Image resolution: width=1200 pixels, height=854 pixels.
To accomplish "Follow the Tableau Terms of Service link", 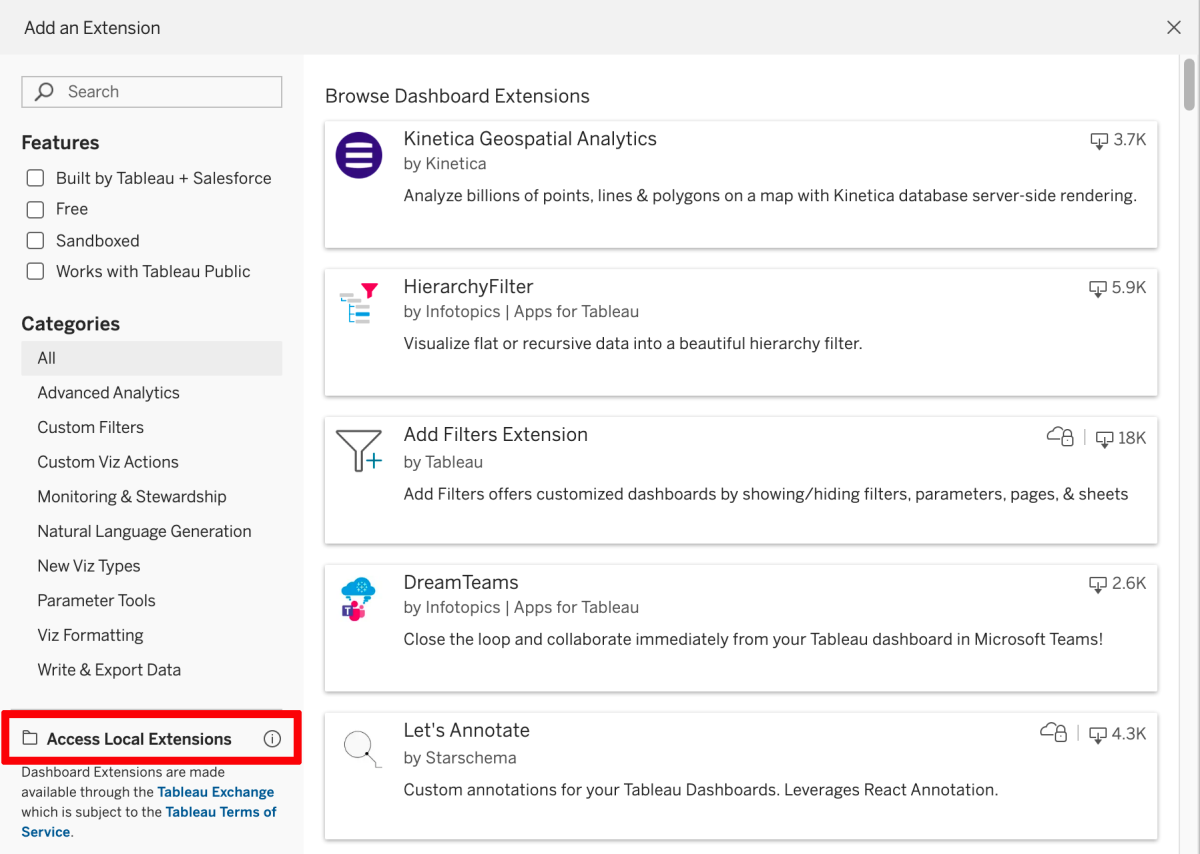I will (x=221, y=812).
